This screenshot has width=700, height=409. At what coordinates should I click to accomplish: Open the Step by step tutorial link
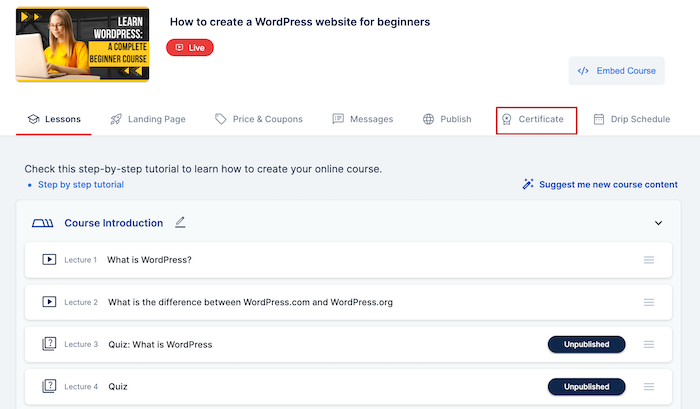(x=81, y=184)
